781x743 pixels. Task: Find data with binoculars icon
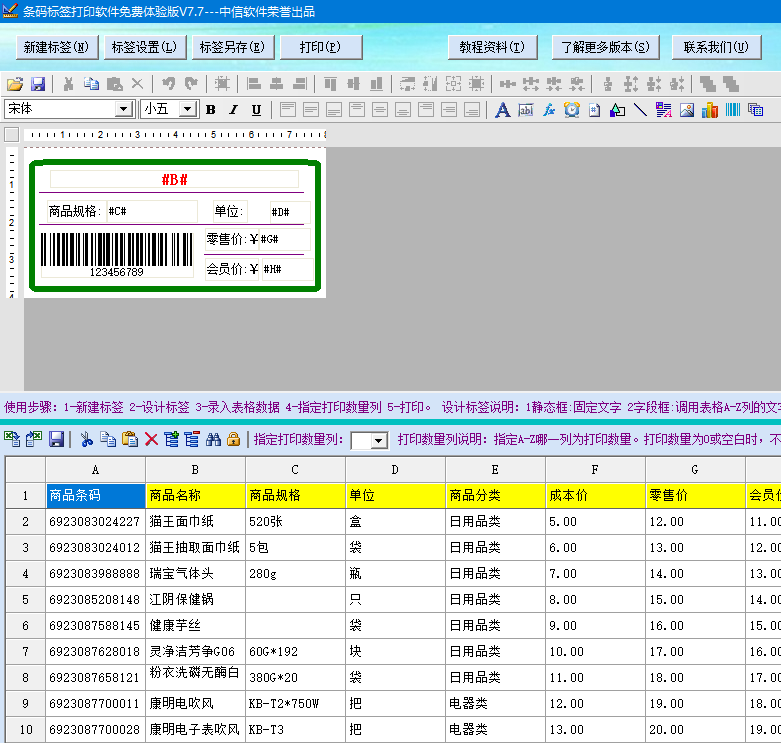213,439
